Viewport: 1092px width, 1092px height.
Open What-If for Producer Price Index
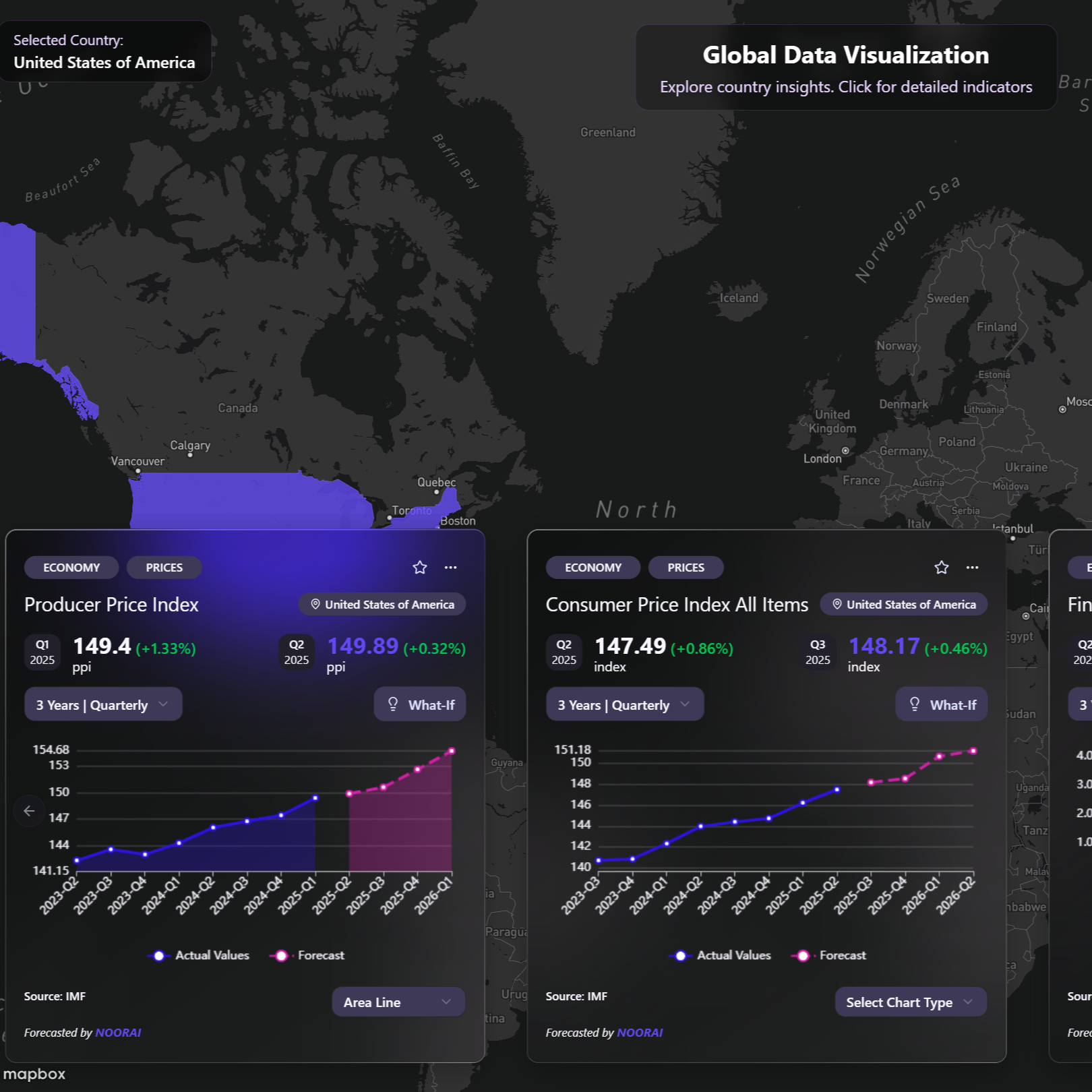coord(420,704)
